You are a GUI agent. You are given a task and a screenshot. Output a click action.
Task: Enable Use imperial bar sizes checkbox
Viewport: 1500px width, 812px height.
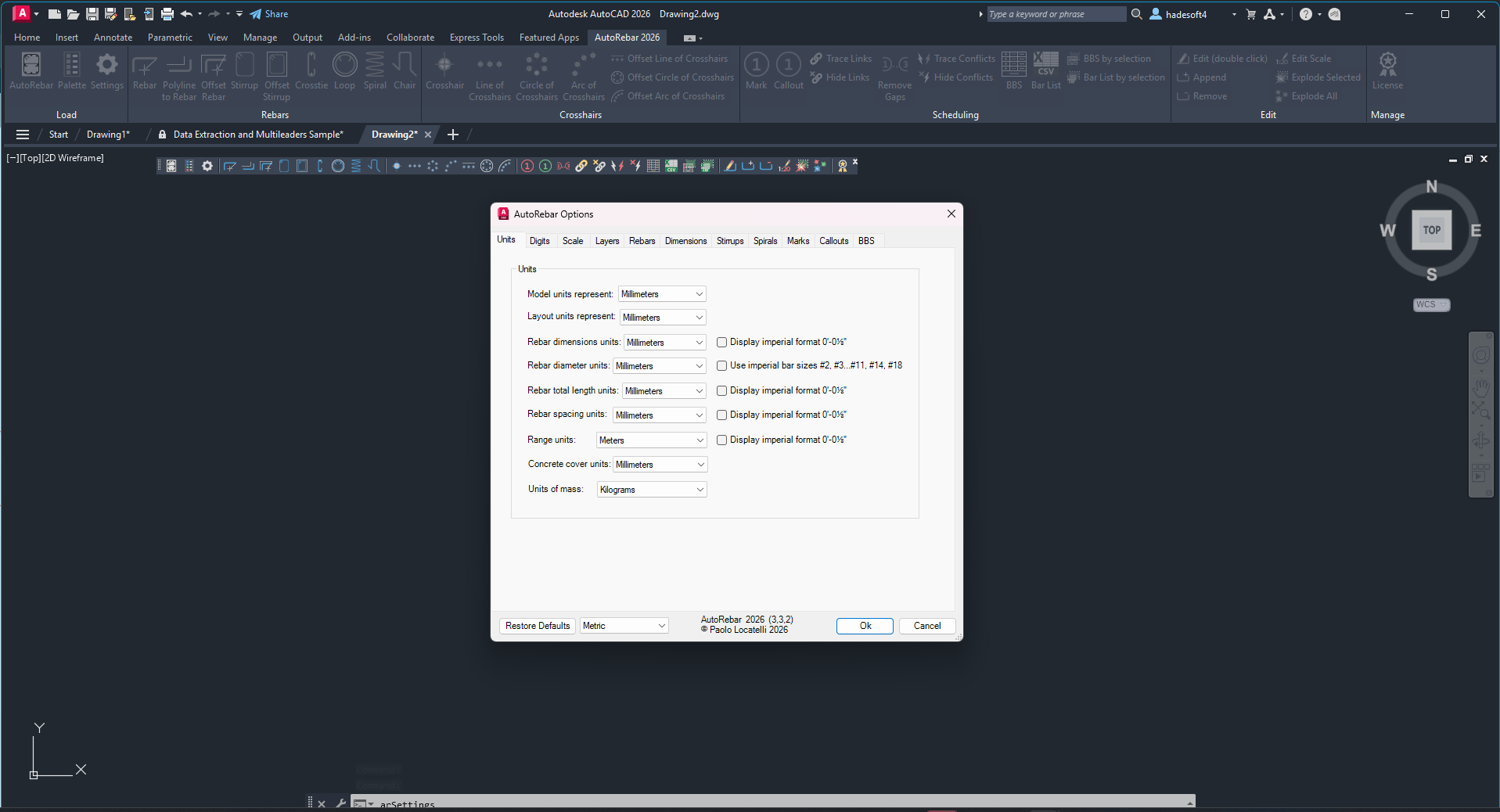click(x=721, y=365)
